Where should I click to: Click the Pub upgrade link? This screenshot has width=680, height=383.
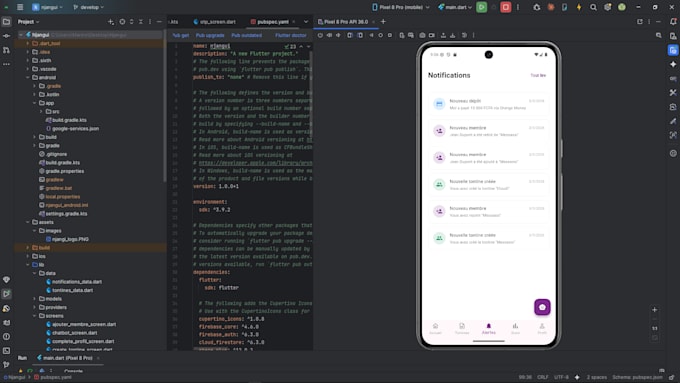click(x=210, y=36)
